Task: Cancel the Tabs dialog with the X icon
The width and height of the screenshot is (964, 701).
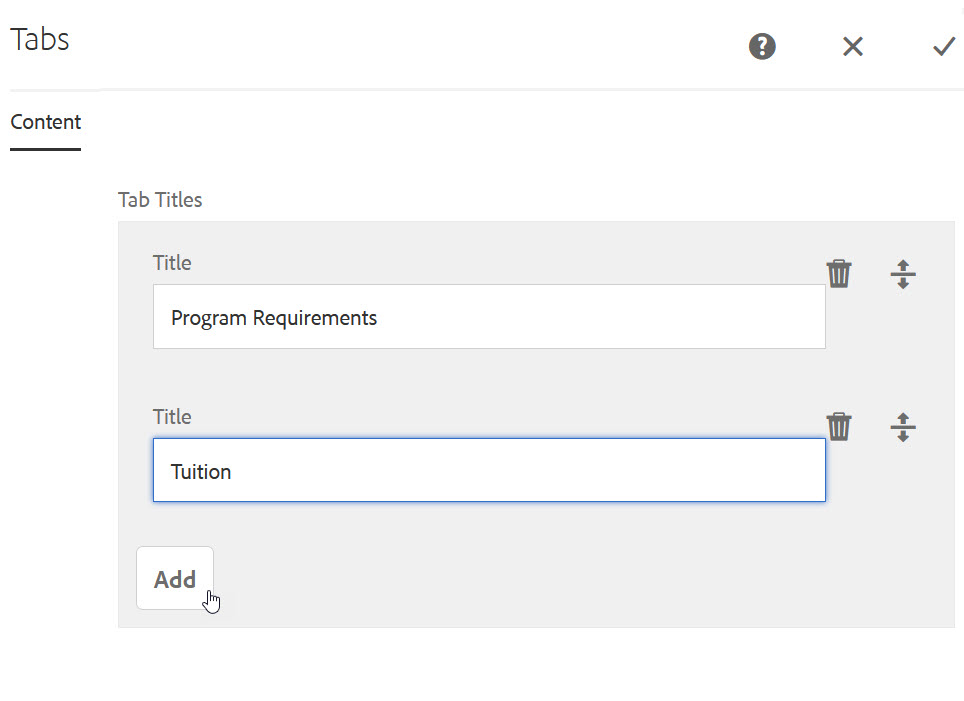Action: (853, 46)
